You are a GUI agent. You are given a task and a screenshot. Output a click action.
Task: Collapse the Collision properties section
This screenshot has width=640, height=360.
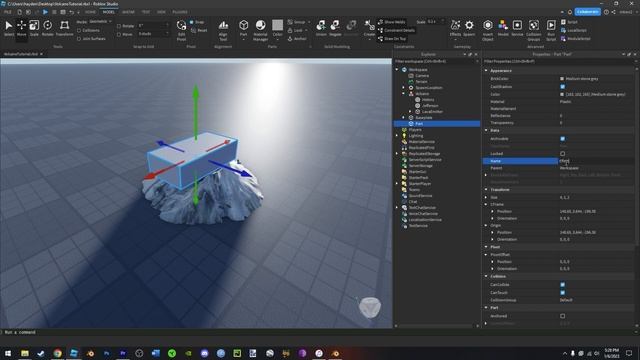(486, 276)
